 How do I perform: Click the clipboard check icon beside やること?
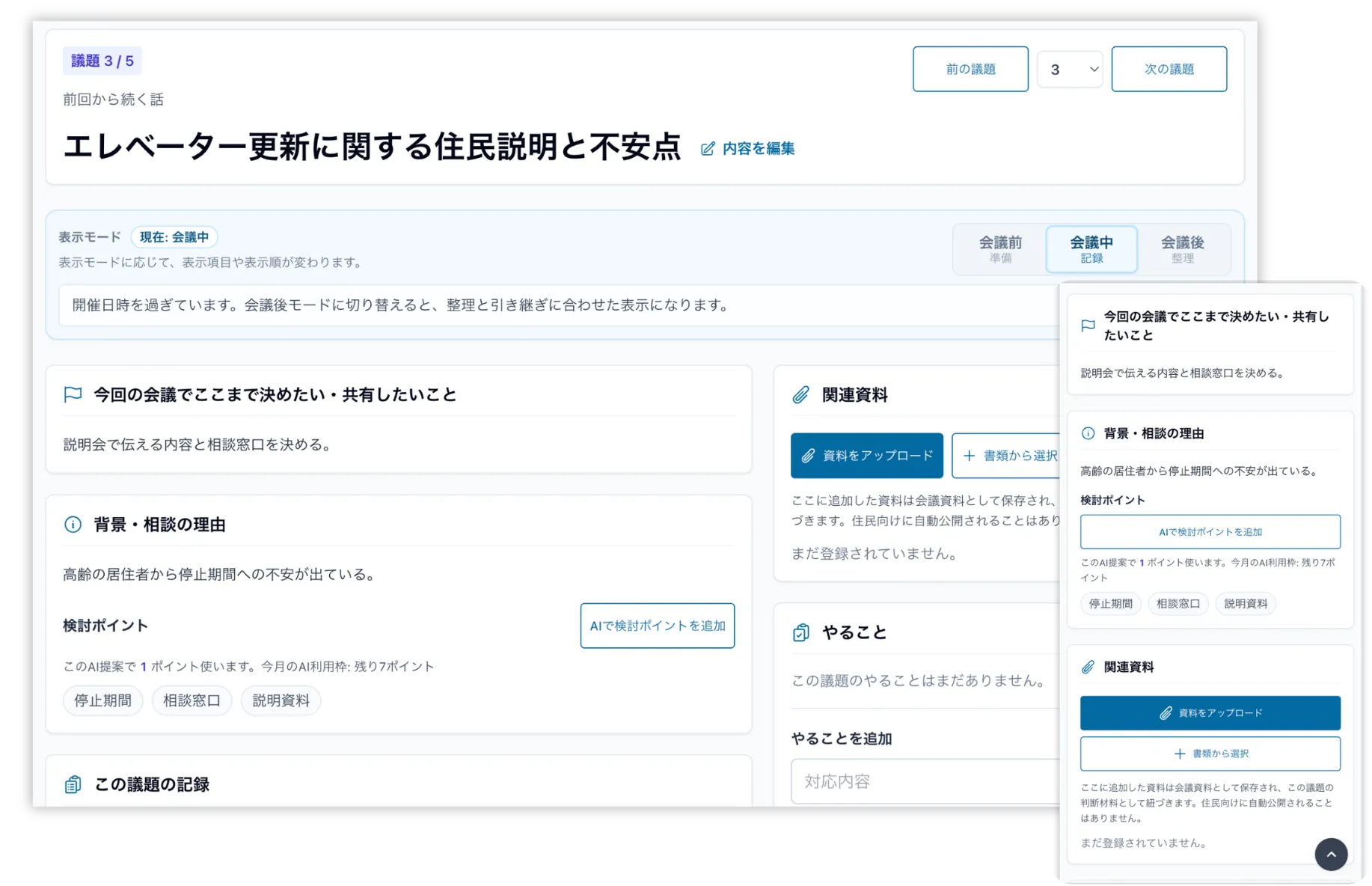pos(801,633)
